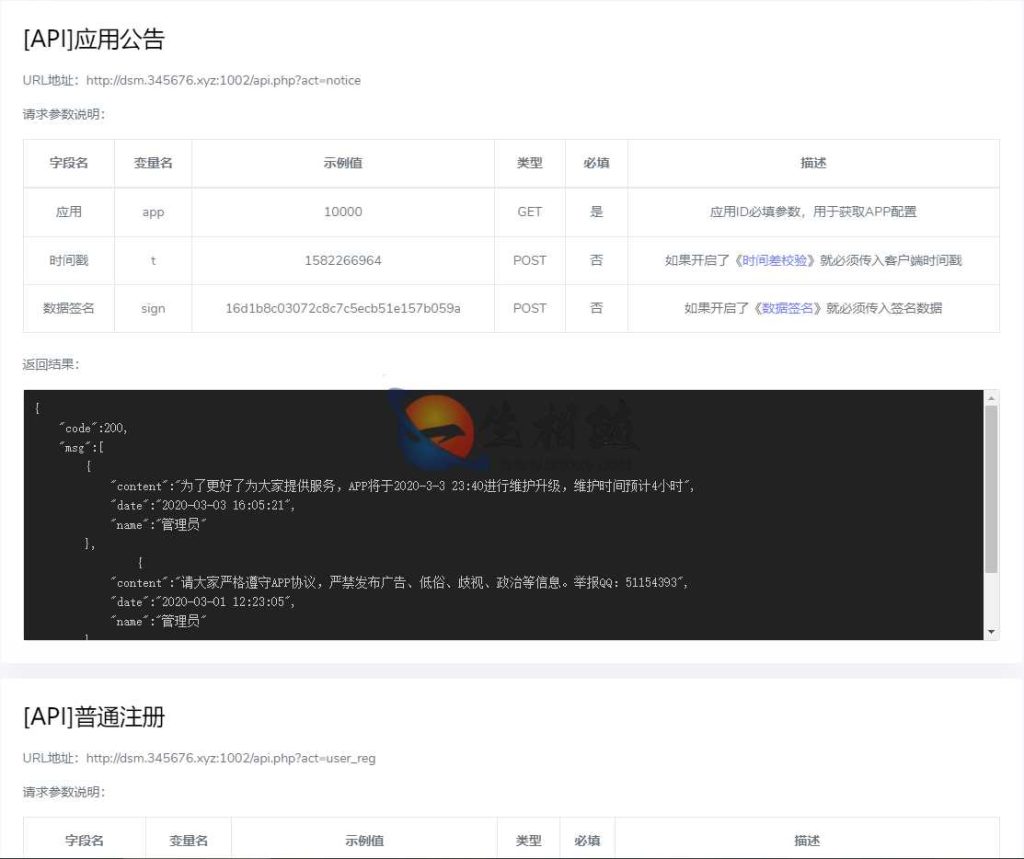The image size is (1024, 859).
Task: Select the [API]应用公告 heading
Action: (95, 39)
